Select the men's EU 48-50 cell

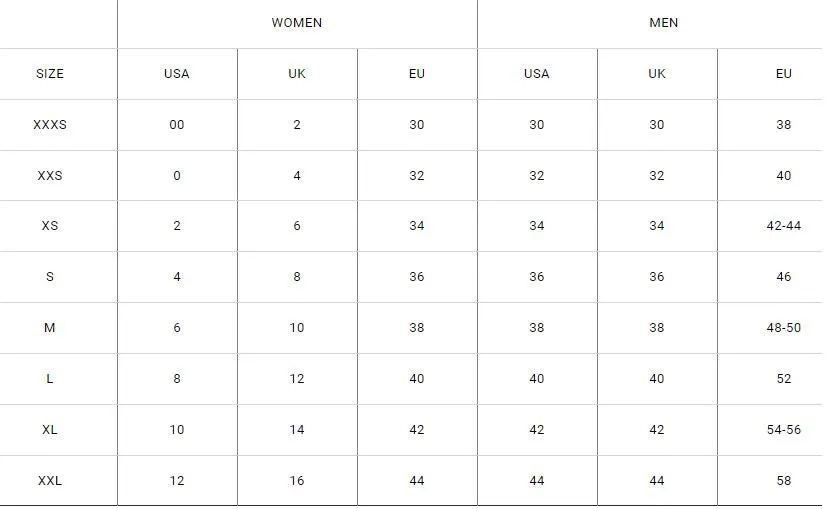click(x=783, y=328)
